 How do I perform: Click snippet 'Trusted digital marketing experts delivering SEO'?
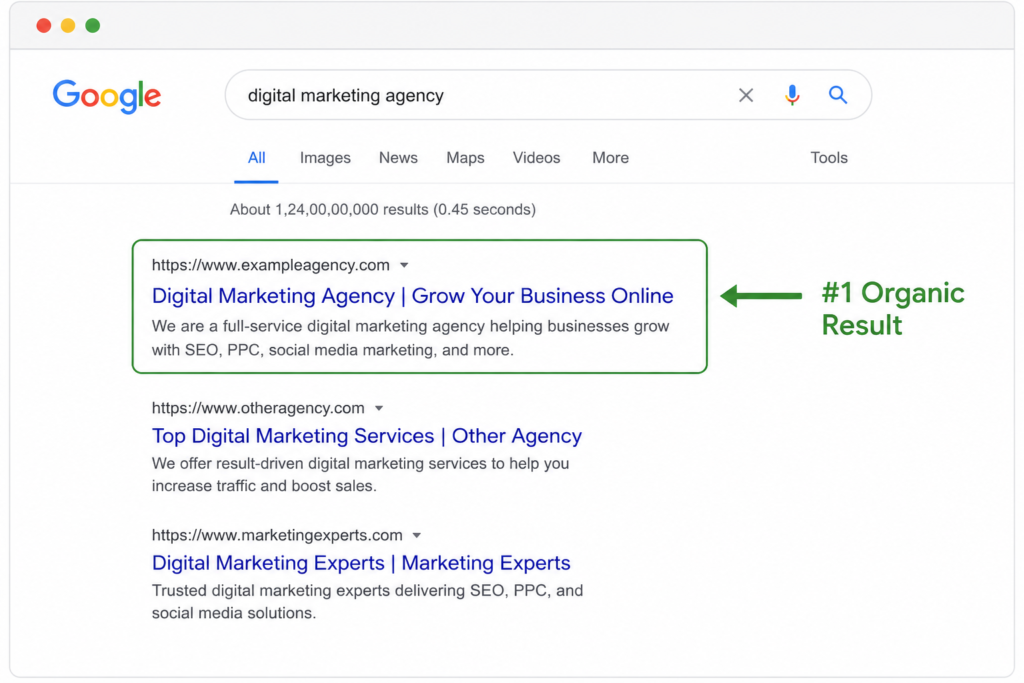(x=368, y=601)
